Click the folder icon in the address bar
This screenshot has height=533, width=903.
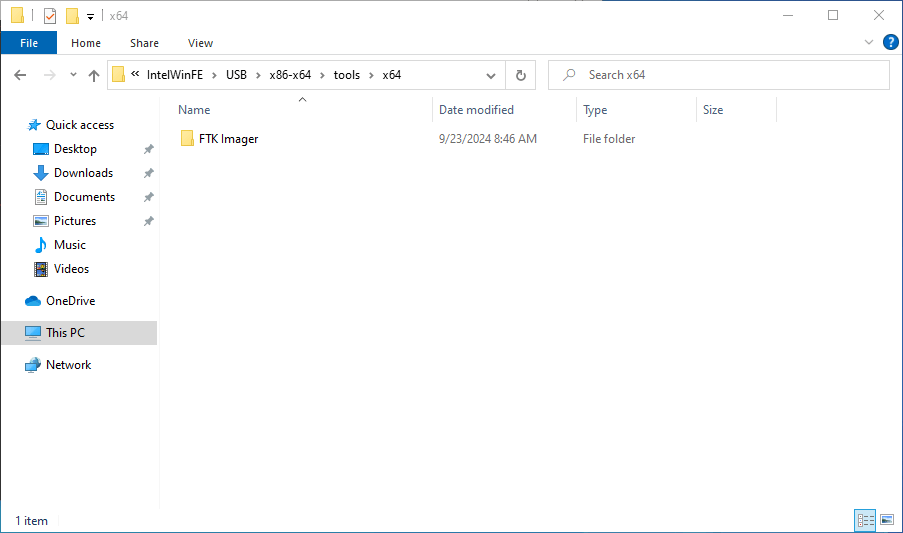(119, 75)
